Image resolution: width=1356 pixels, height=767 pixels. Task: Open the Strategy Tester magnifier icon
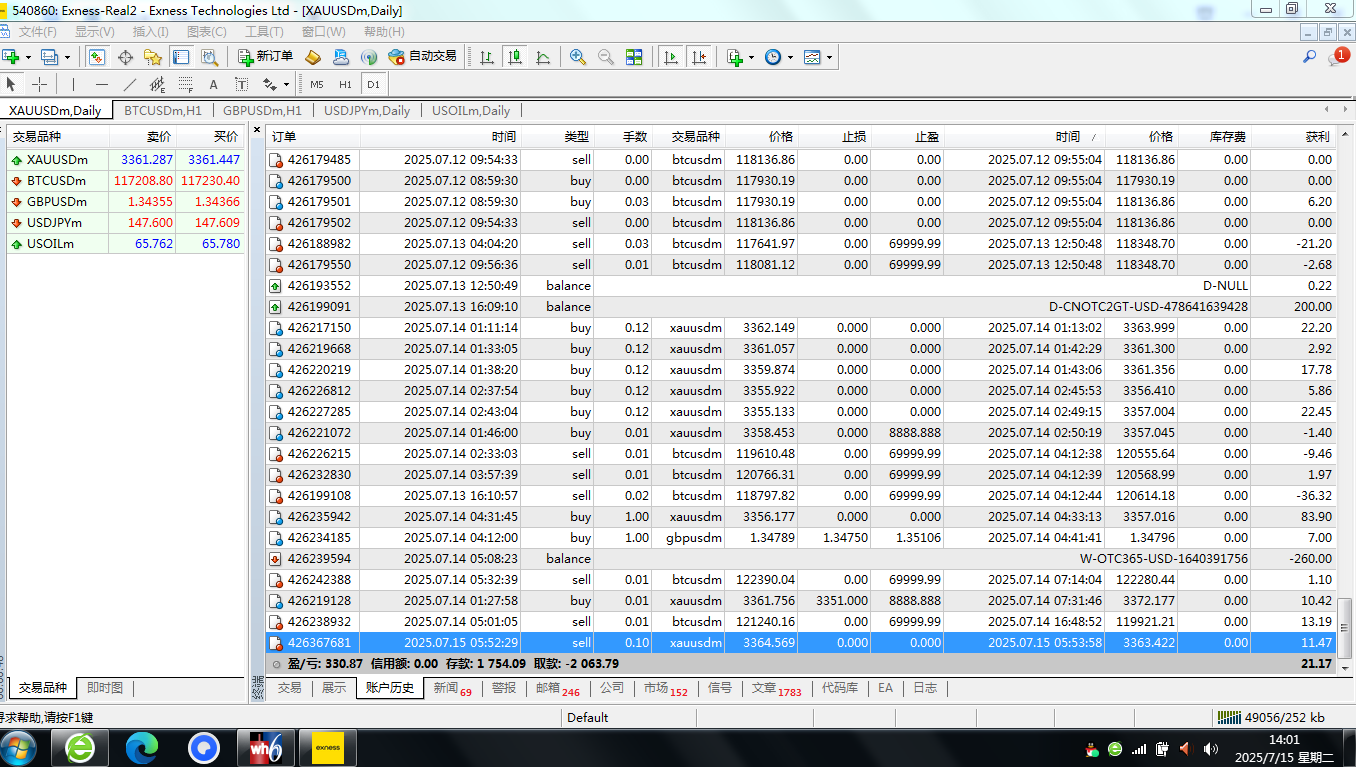click(x=209, y=57)
